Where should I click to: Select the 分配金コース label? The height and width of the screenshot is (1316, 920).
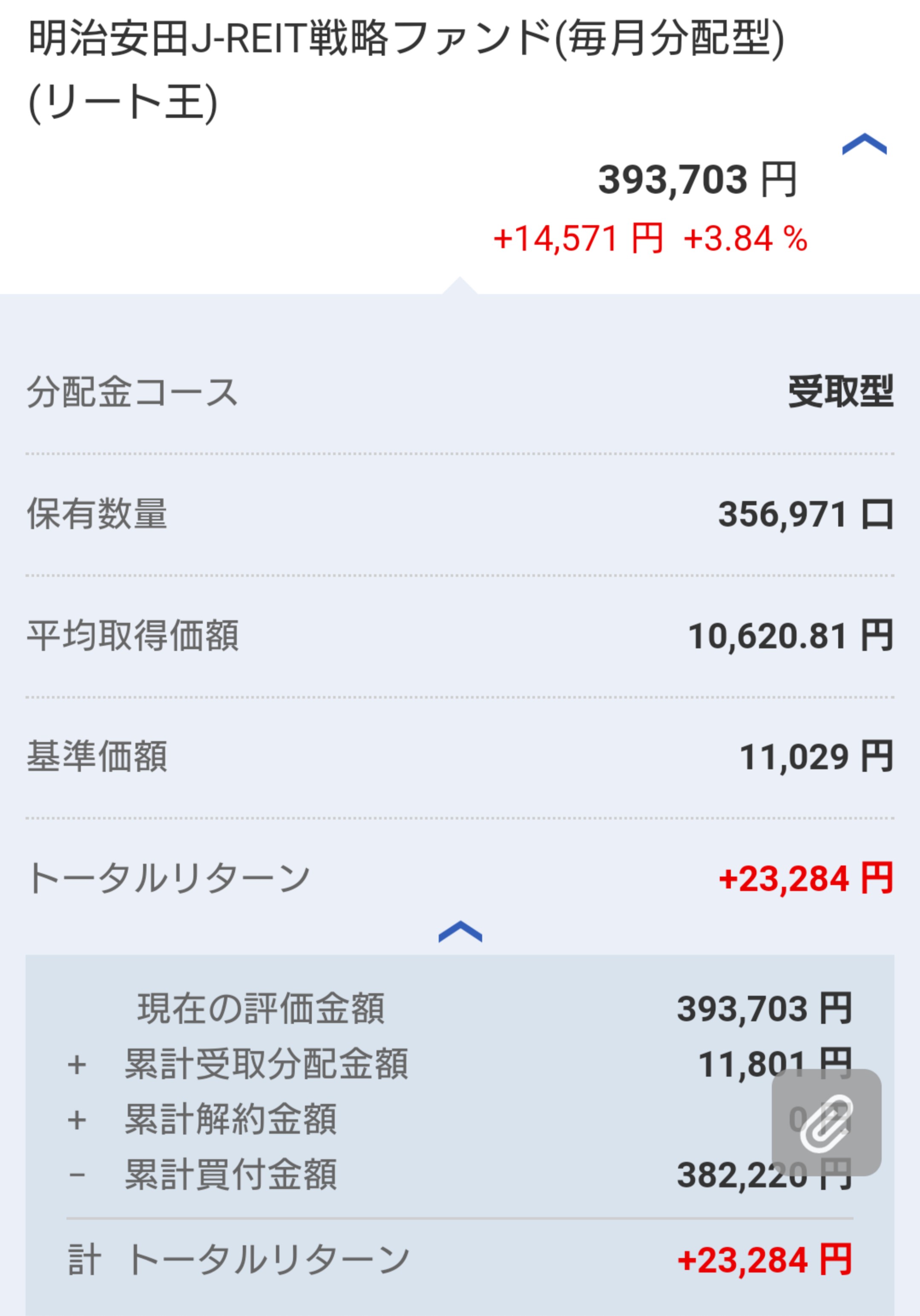click(132, 393)
